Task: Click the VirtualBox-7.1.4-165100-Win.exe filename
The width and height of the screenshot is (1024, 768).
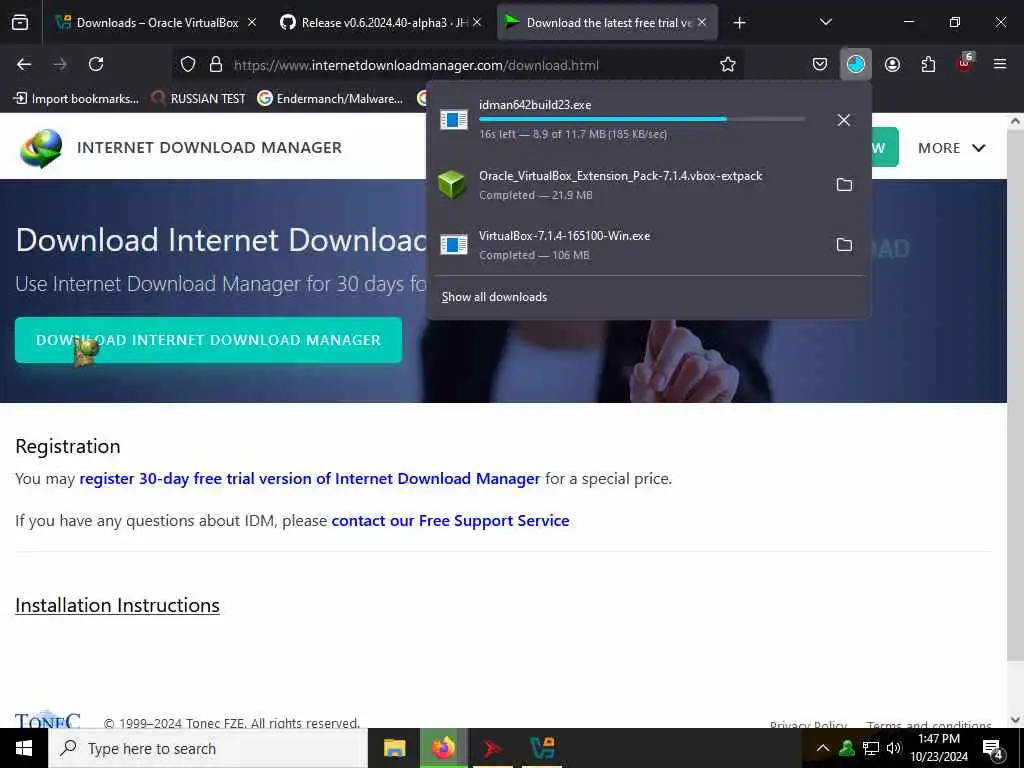Action: pos(564,236)
